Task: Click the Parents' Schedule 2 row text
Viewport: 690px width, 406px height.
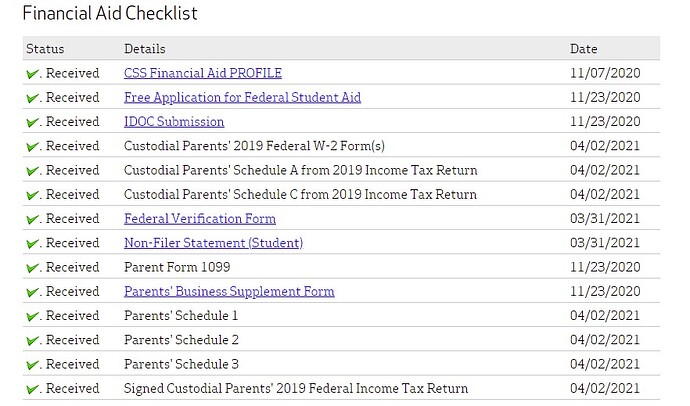Action: (181, 340)
